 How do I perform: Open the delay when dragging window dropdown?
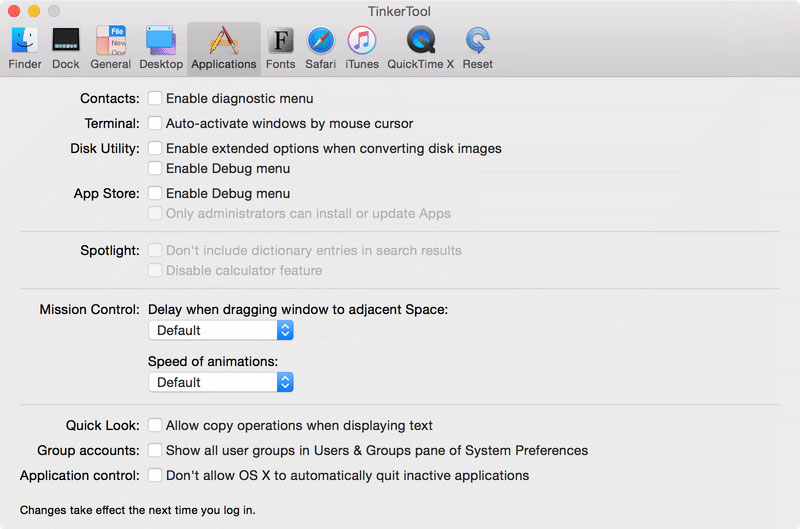220,330
